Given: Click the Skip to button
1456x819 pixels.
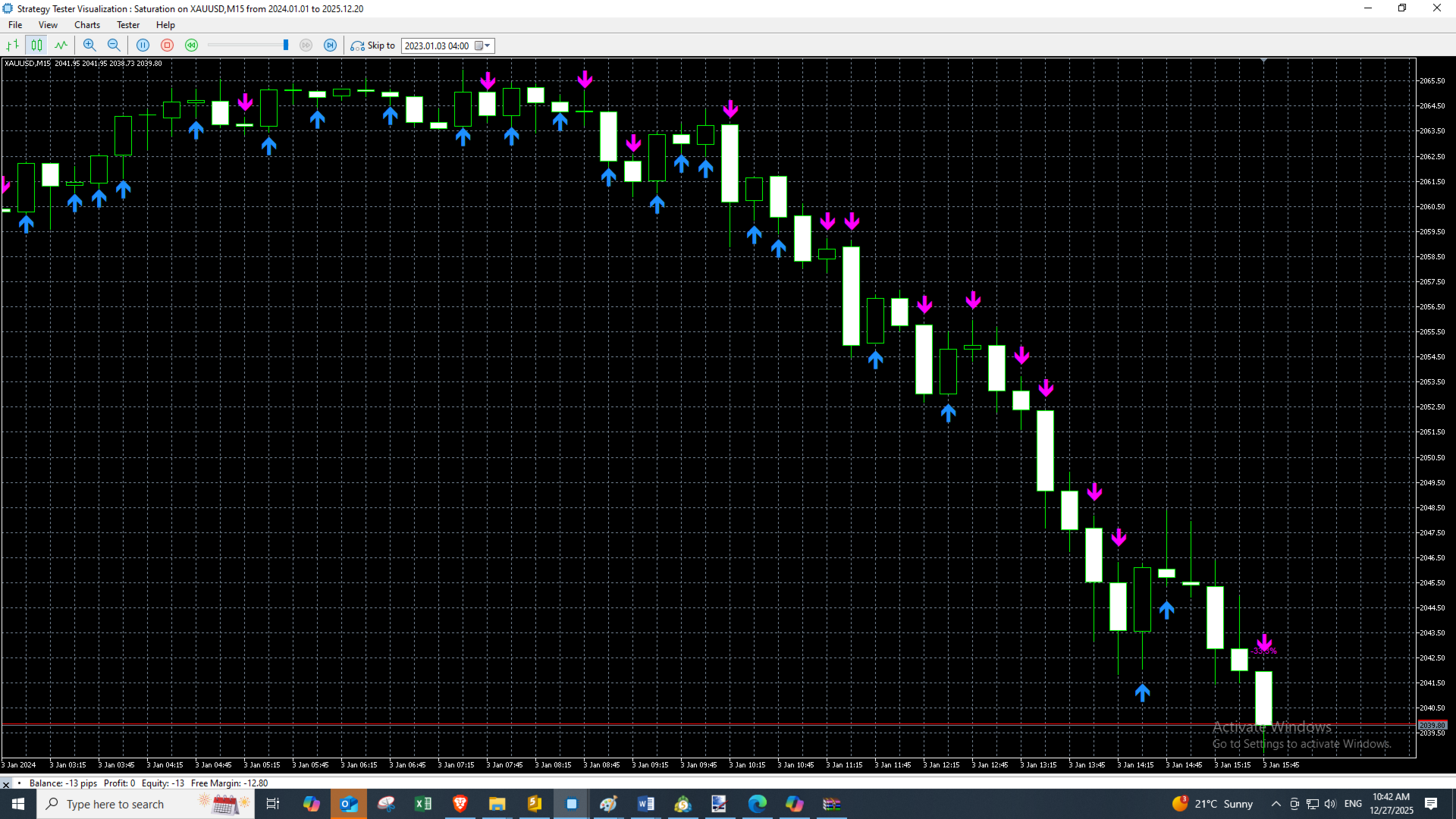Looking at the screenshot, I should pos(373,45).
